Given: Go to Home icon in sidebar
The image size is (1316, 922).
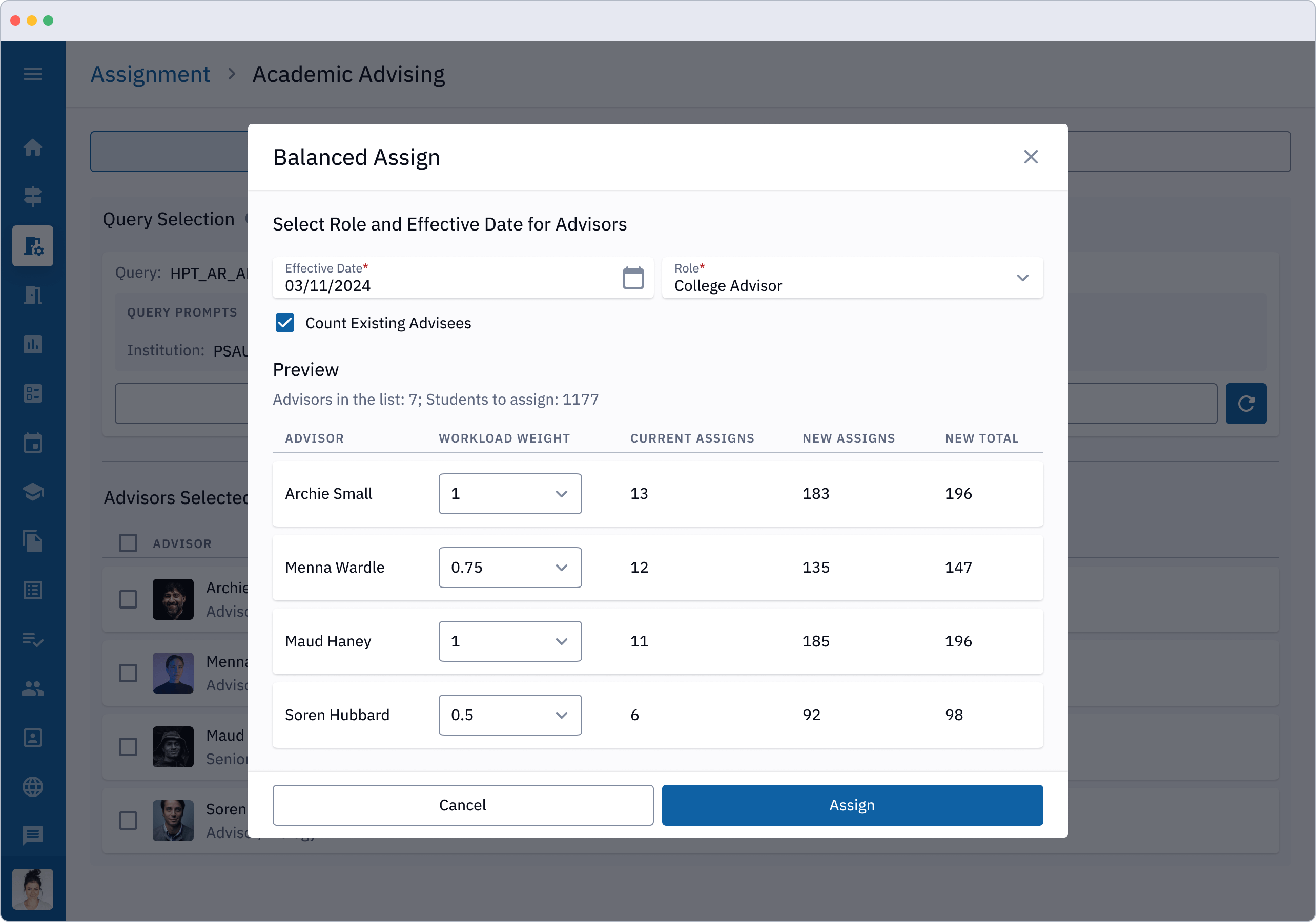Looking at the screenshot, I should (33, 148).
